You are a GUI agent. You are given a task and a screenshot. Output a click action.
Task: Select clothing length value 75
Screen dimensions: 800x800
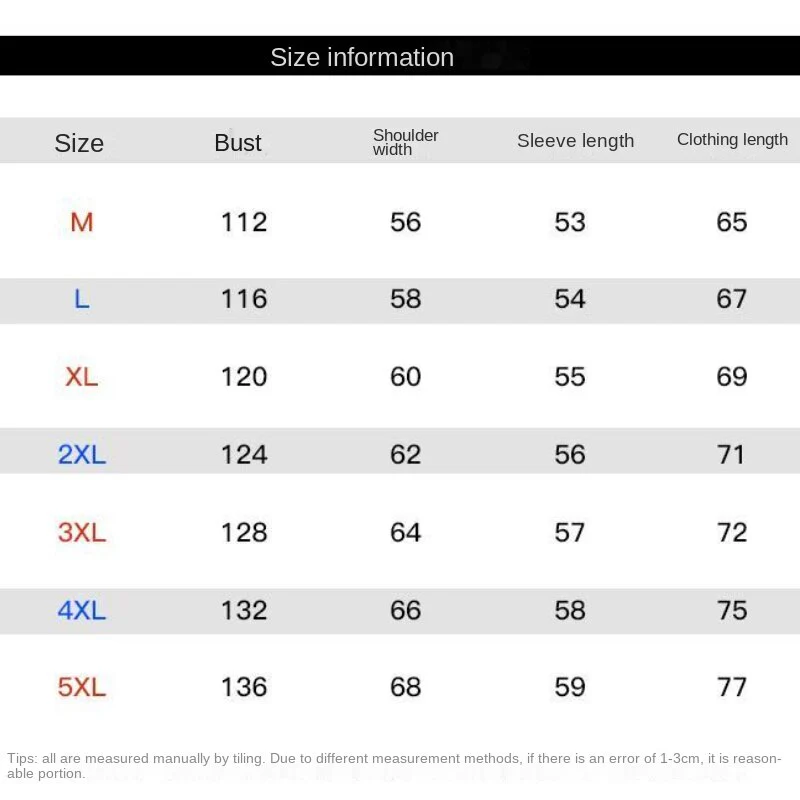732,610
